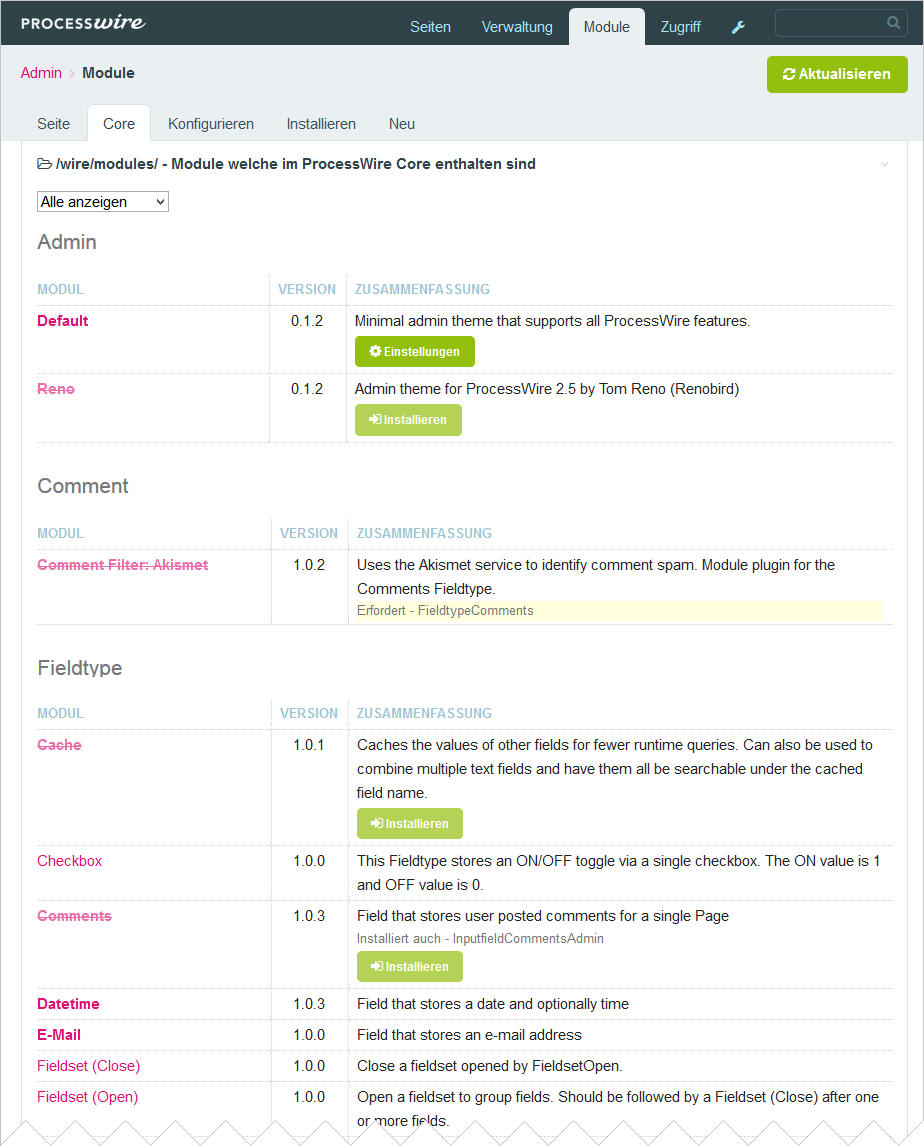Open the wrench tools menu icon

pyautogui.click(x=738, y=27)
